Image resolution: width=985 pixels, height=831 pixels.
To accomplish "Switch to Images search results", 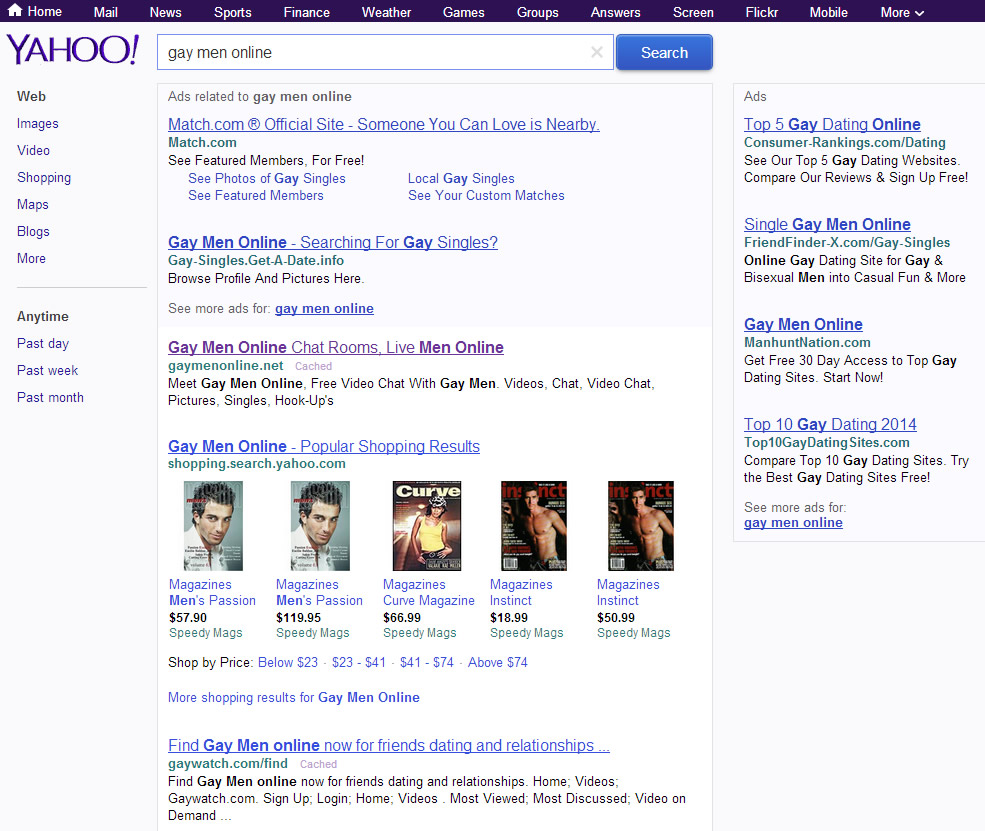I will 38,124.
